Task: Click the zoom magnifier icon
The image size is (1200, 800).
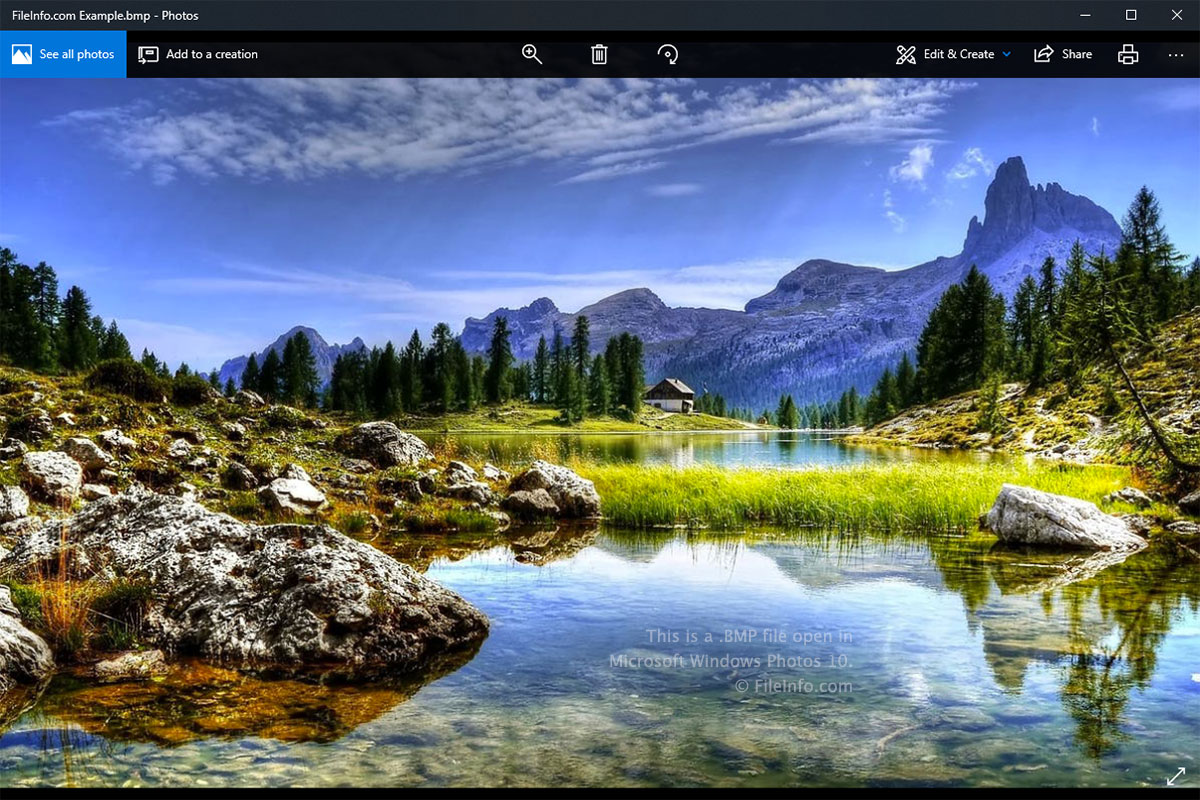Action: pos(532,54)
